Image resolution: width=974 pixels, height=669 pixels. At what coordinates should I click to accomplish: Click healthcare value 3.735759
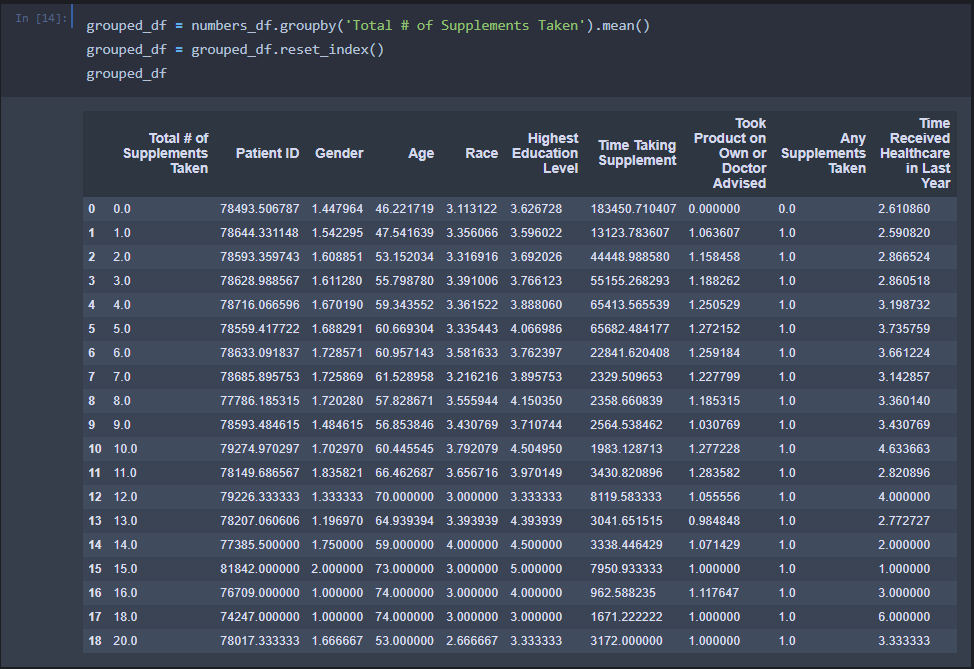904,329
